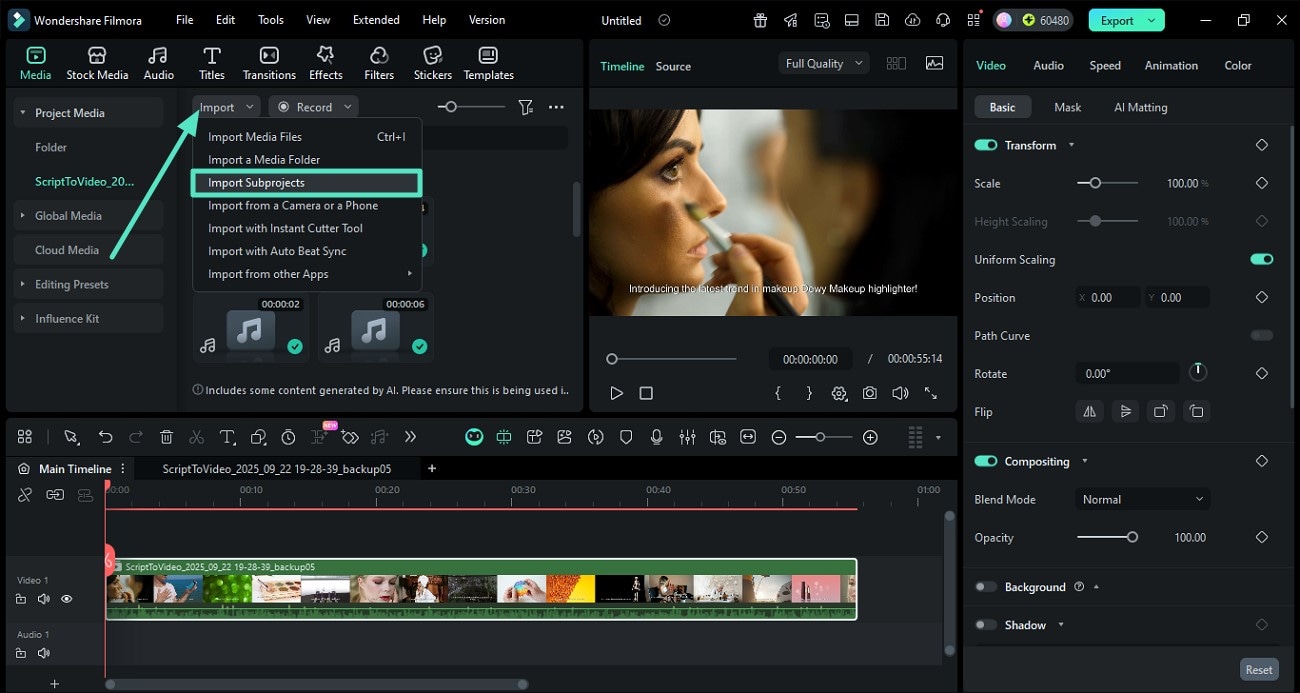This screenshot has height=693, width=1300.
Task: Disable the Compositing toggle
Action: point(986,461)
